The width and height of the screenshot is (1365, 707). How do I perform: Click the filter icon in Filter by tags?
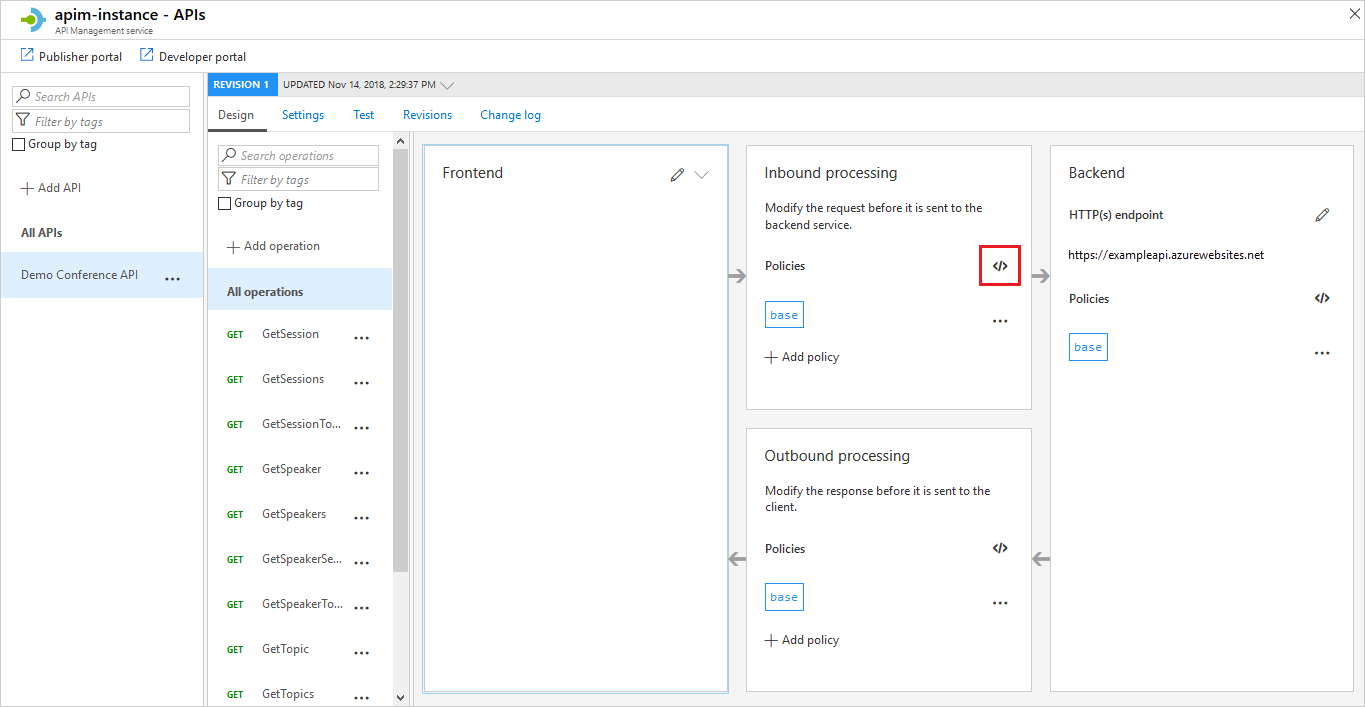(22, 120)
